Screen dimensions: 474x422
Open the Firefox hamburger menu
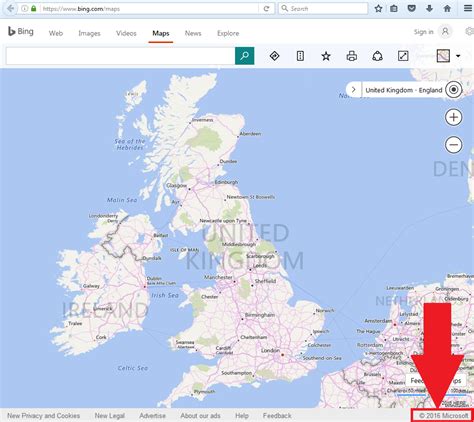pos(468,9)
